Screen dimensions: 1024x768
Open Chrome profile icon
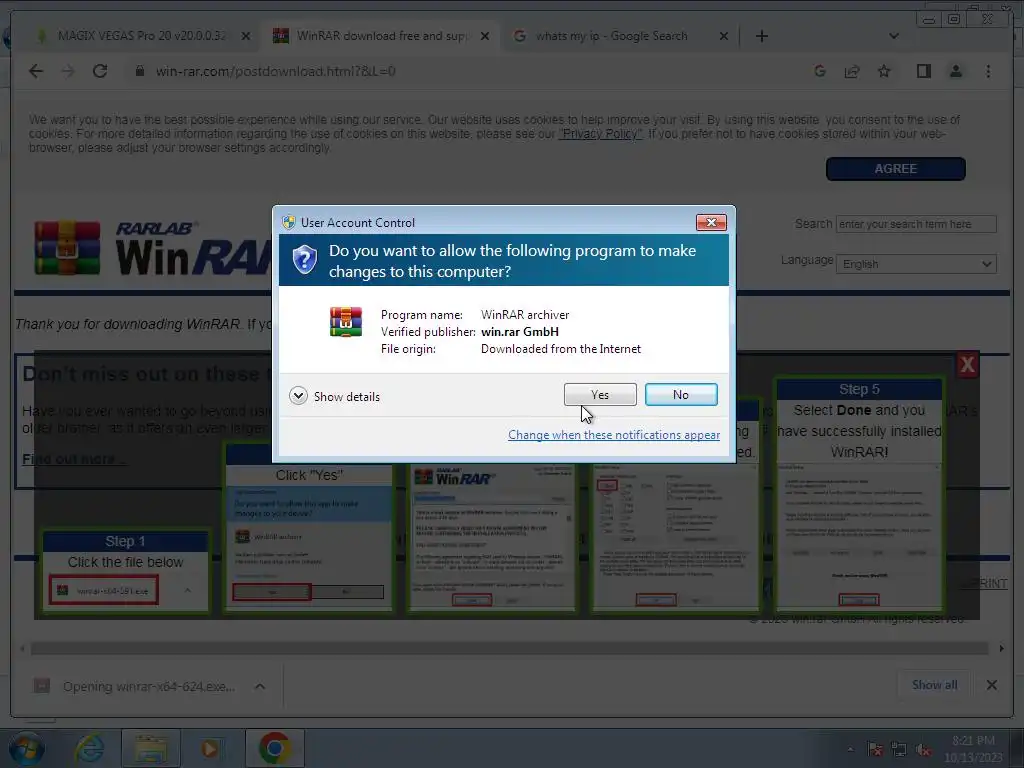(955, 71)
